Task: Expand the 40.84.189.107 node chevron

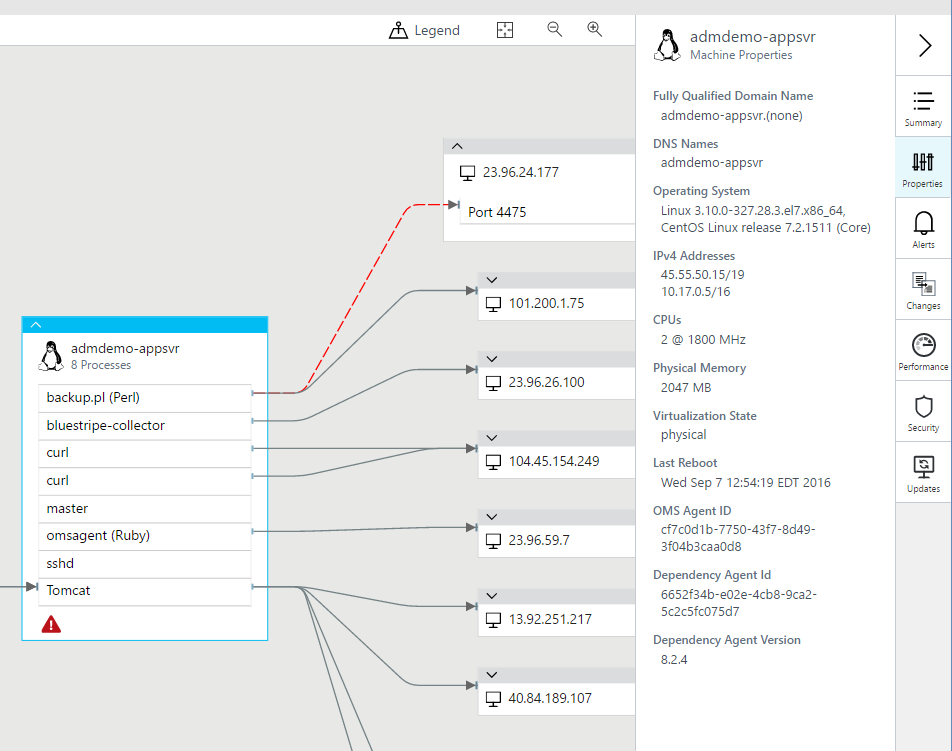Action: (491, 674)
